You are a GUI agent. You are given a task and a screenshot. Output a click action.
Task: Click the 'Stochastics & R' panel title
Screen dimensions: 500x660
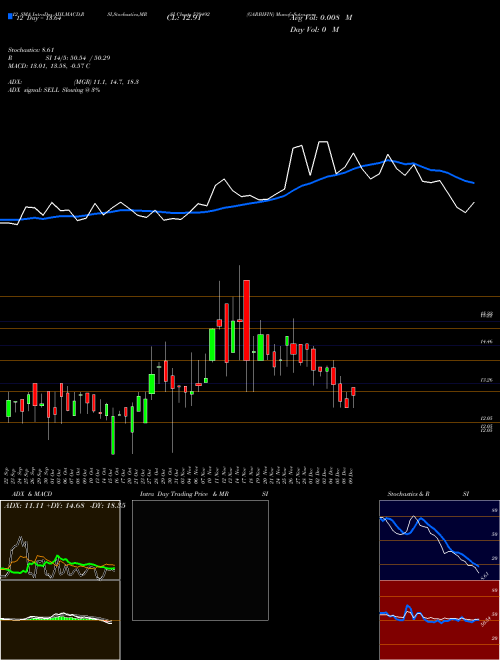408,494
